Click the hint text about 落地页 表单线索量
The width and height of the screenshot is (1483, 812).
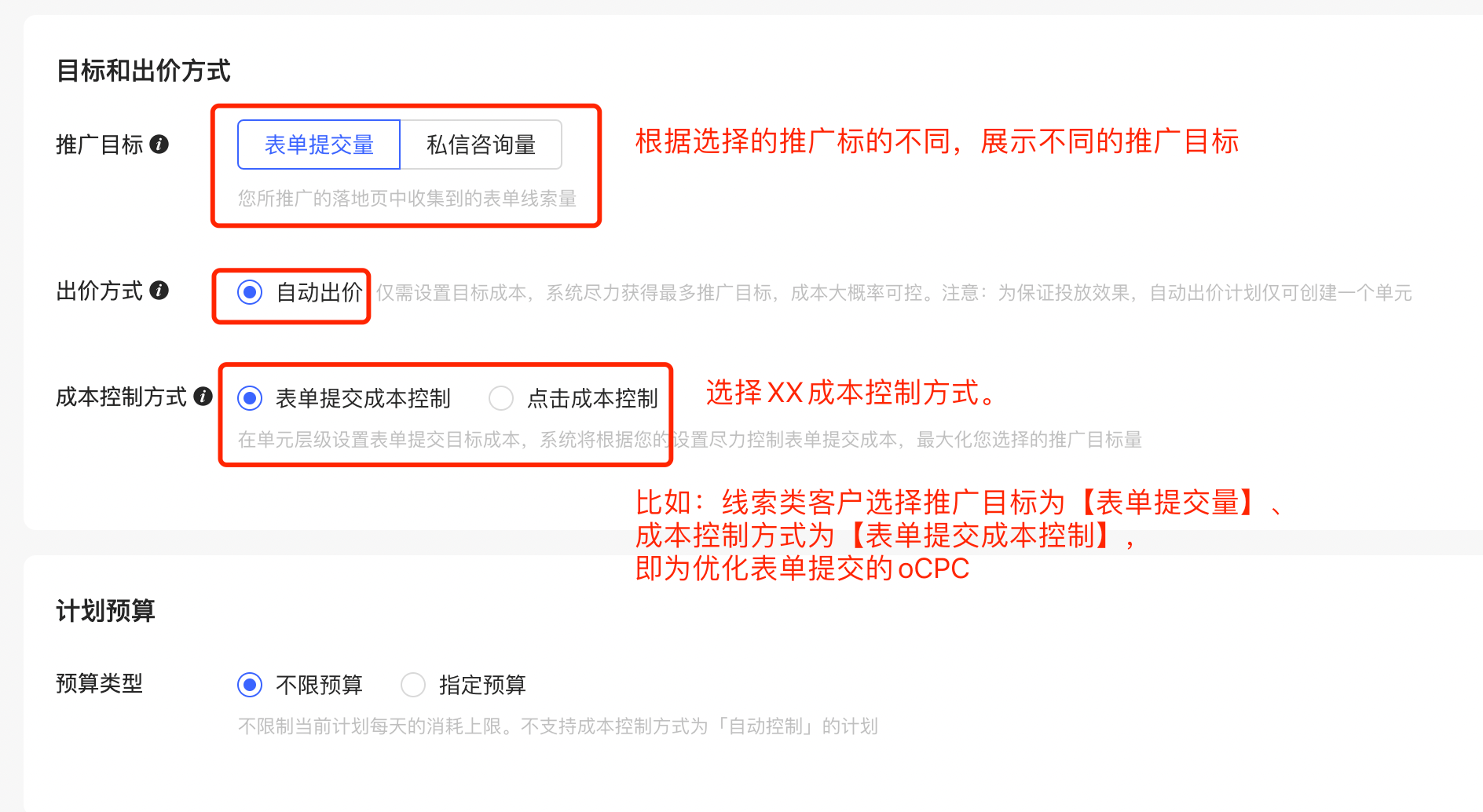click(x=407, y=198)
